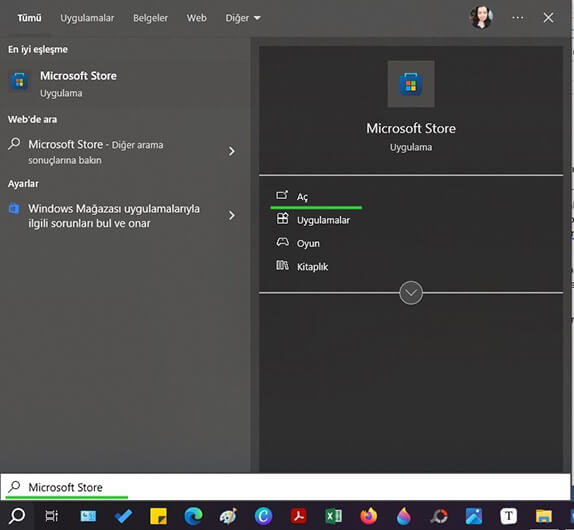The image size is (574, 530).
Task: Switch to the Belgeler tab
Action: pos(150,18)
